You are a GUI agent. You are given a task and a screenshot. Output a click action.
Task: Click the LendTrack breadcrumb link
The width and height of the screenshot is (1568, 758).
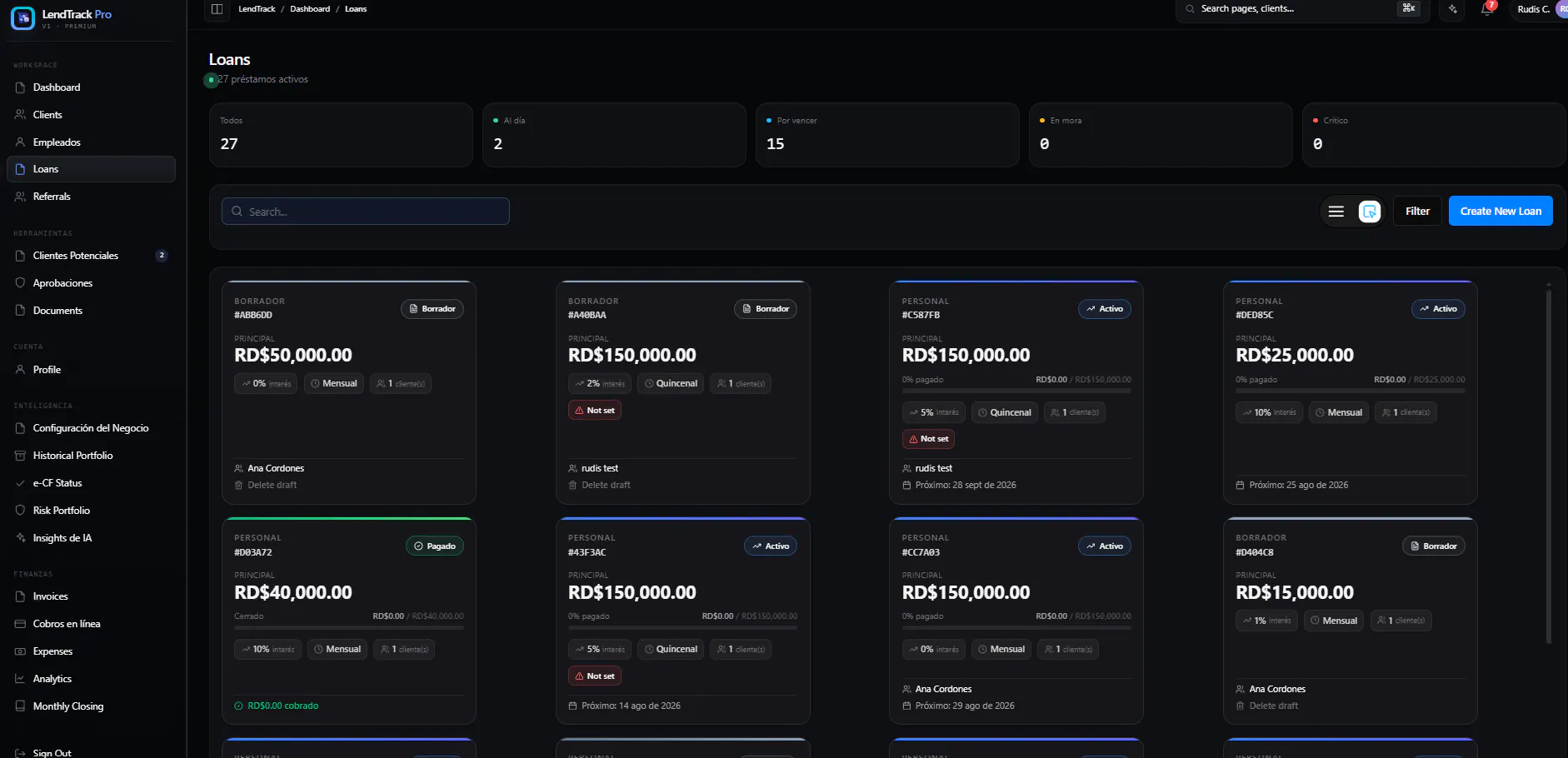[x=257, y=9]
